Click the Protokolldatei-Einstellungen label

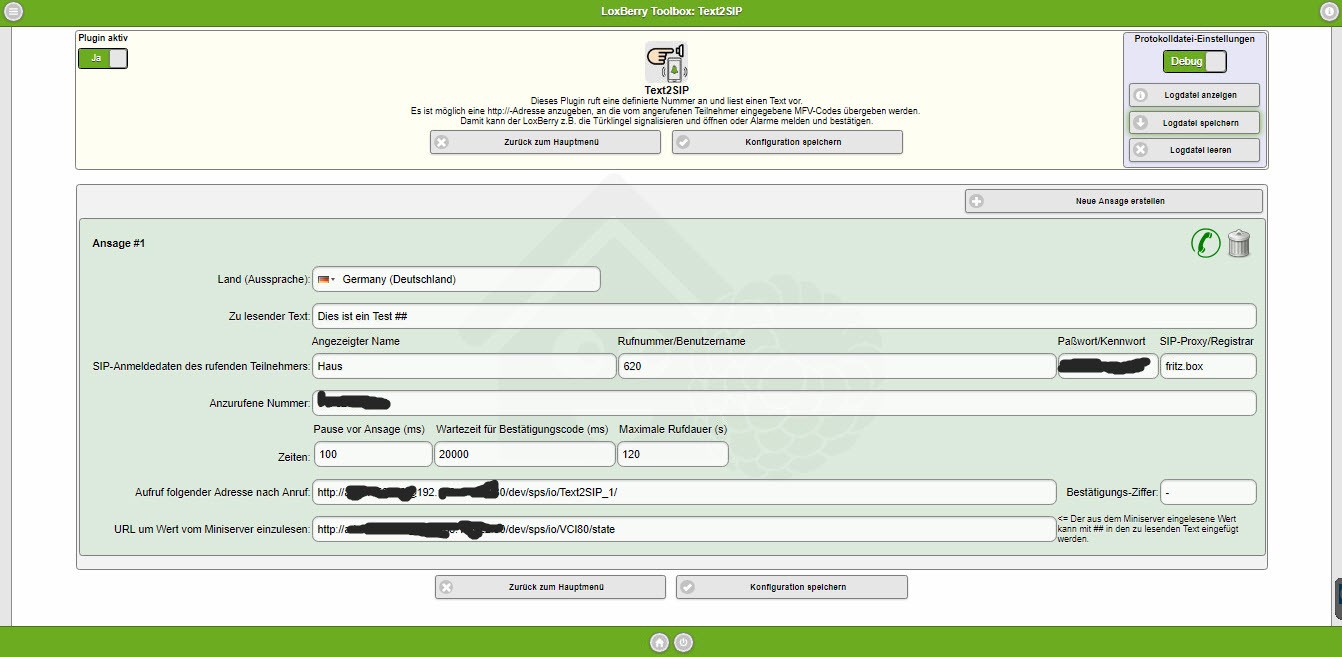[x=1194, y=39]
